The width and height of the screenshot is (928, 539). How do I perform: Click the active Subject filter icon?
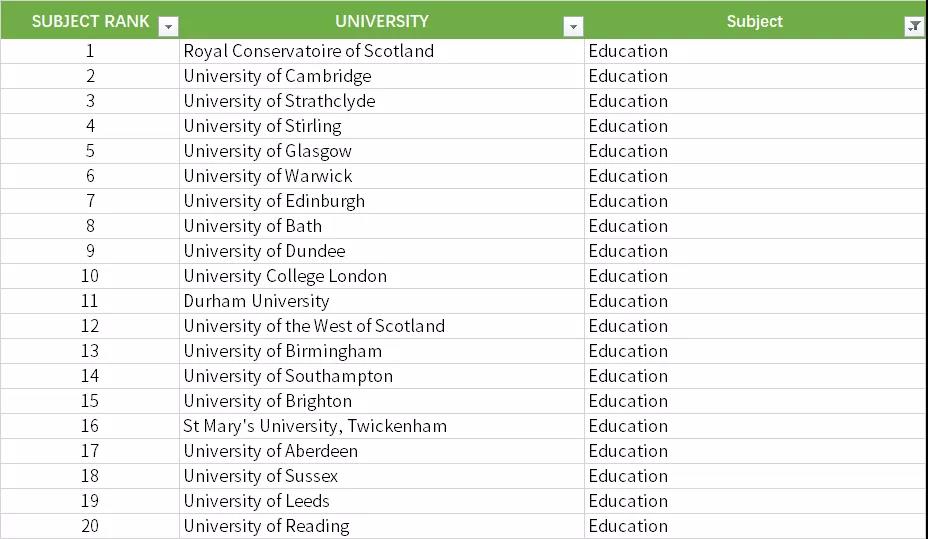[914, 27]
